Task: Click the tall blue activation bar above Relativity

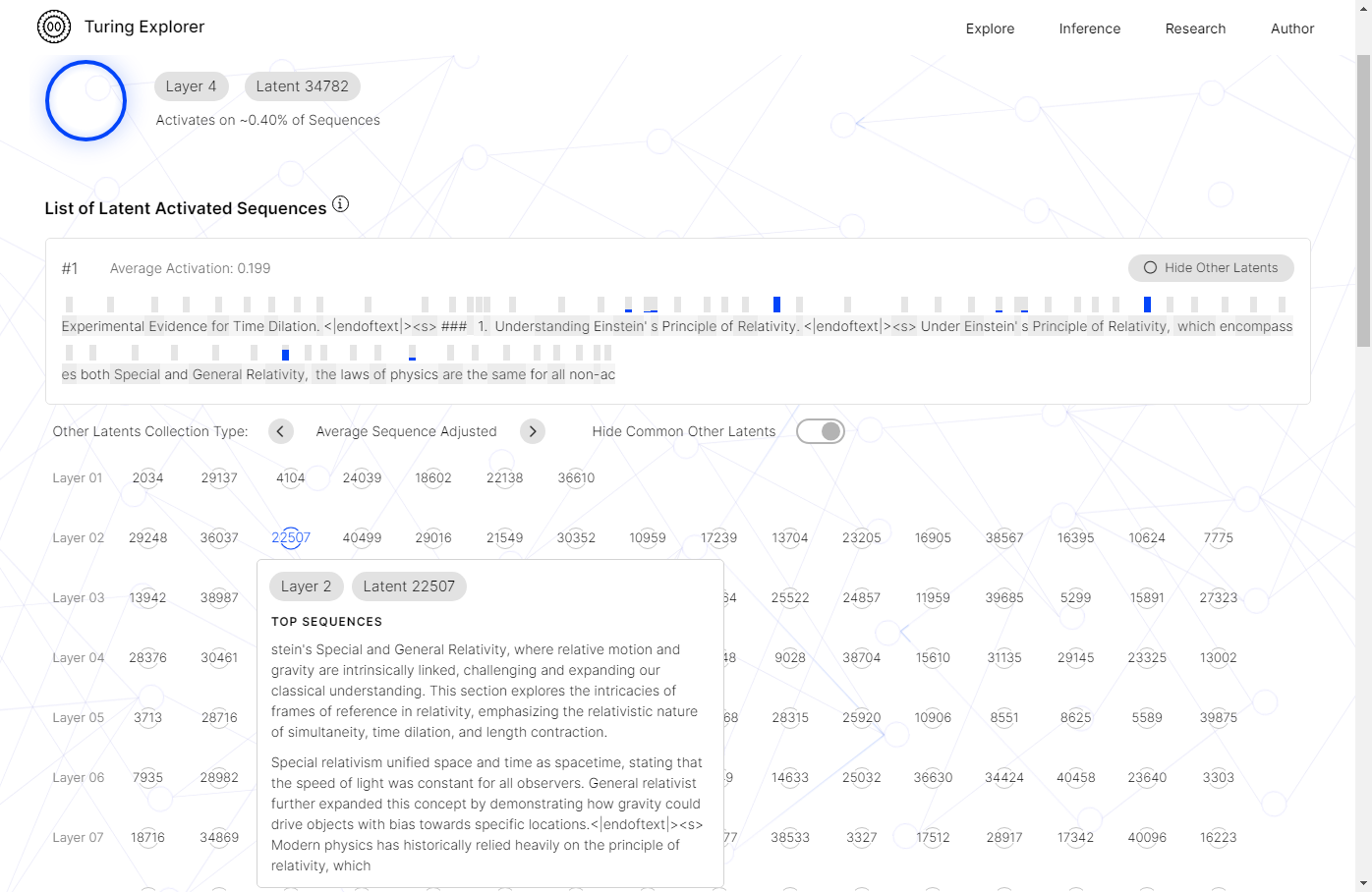Action: 776,305
